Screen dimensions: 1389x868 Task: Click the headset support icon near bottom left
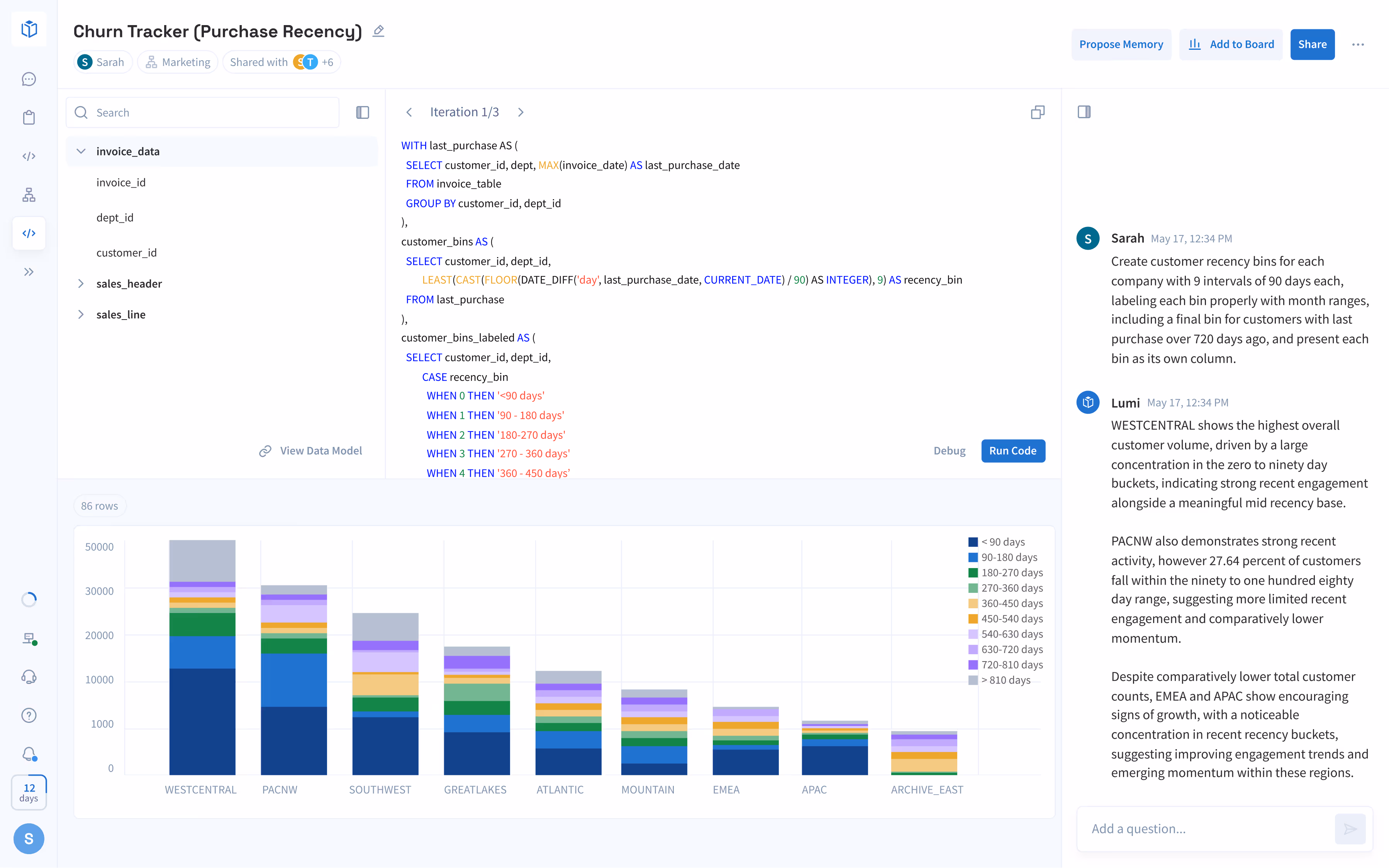[x=29, y=676]
